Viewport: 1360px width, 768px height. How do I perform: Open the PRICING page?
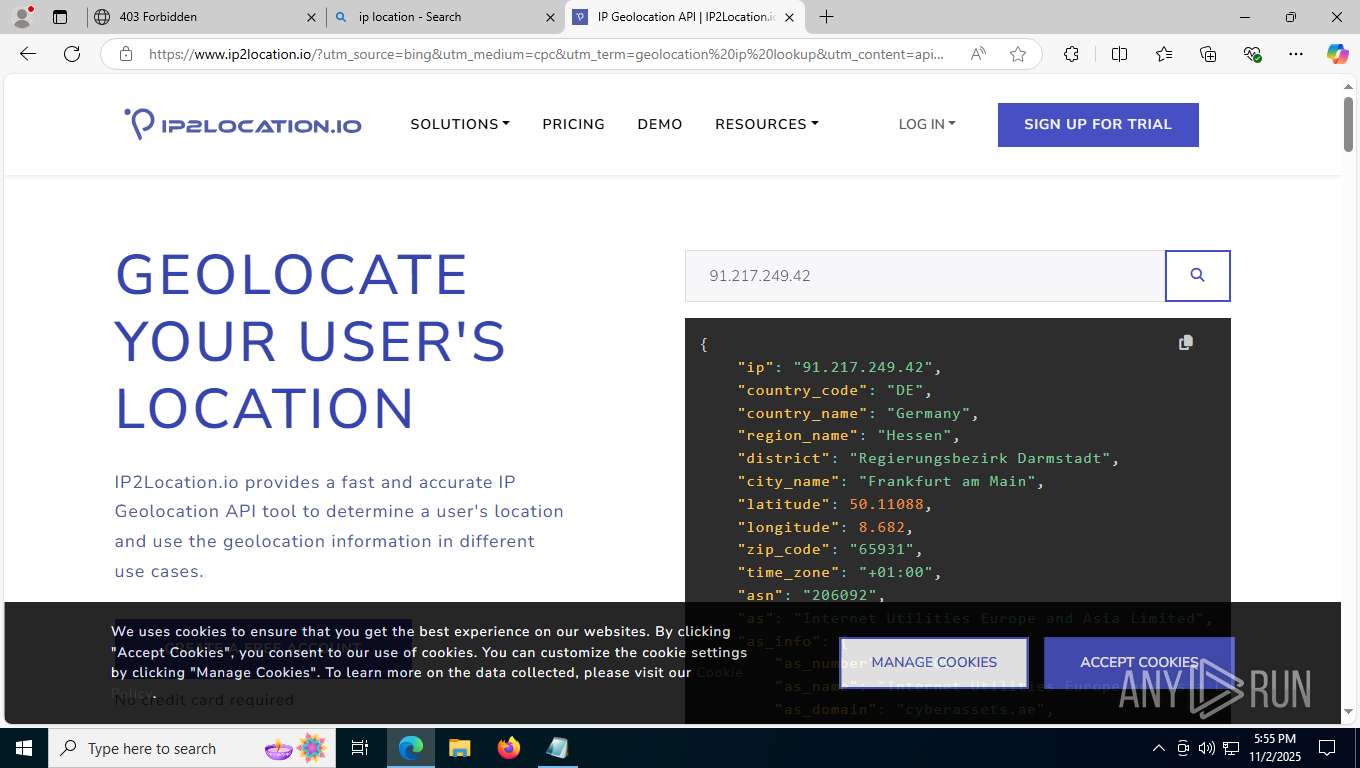tap(574, 124)
